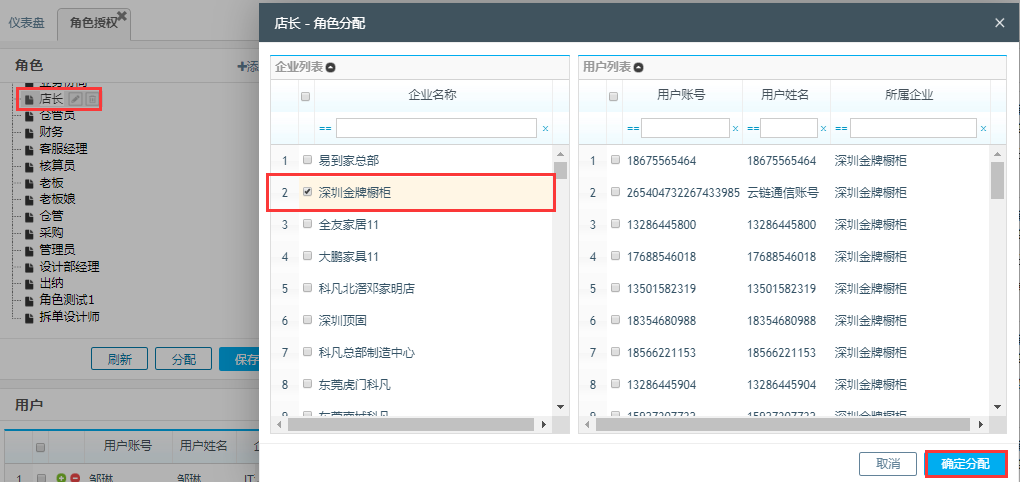The height and width of the screenshot is (482, 1020).
Task: Click the file icon of 采购 role
Action: click(x=29, y=233)
